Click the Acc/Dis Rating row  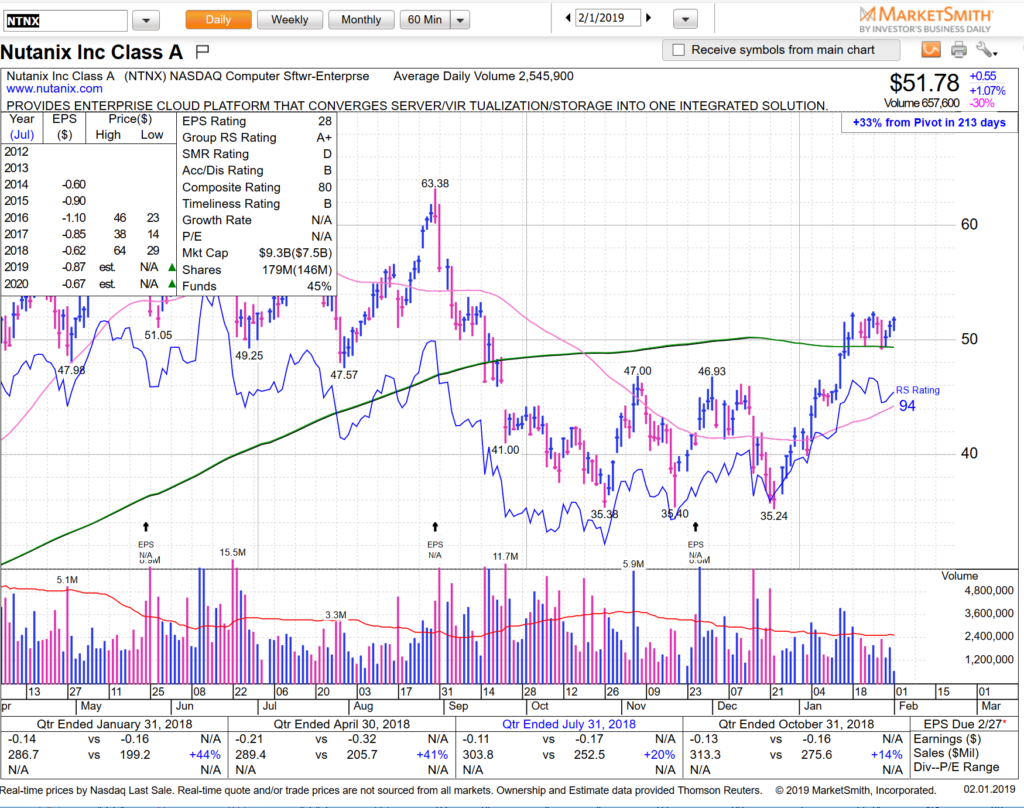click(257, 170)
